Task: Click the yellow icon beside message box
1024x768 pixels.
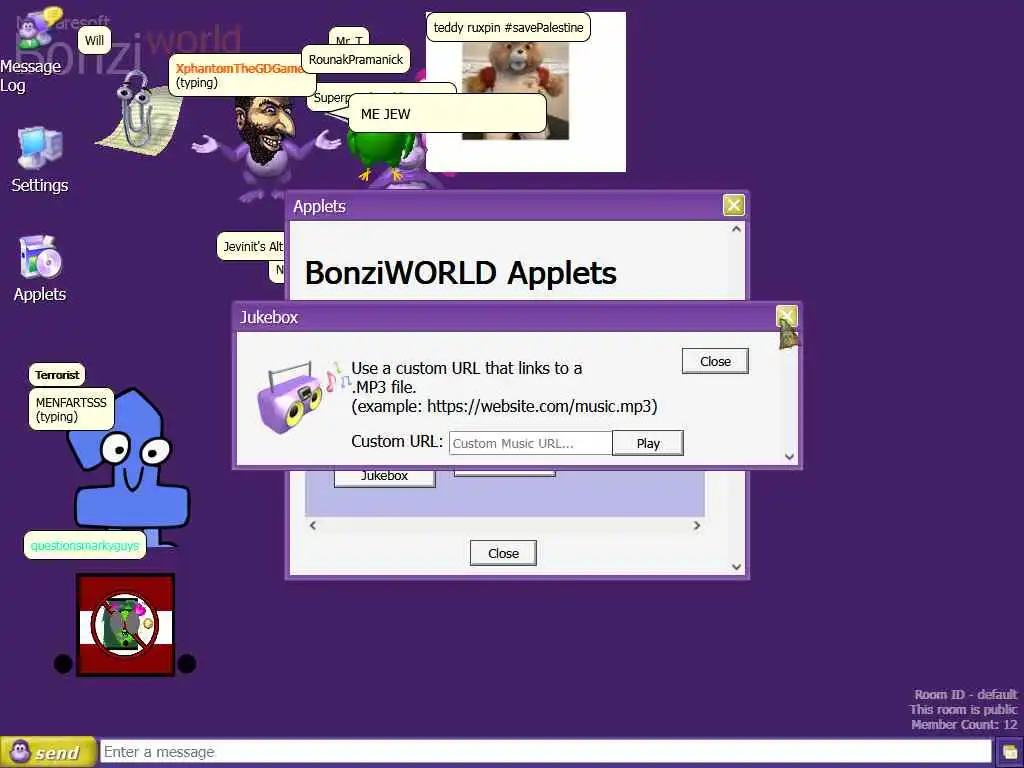Action: pos(1010,753)
